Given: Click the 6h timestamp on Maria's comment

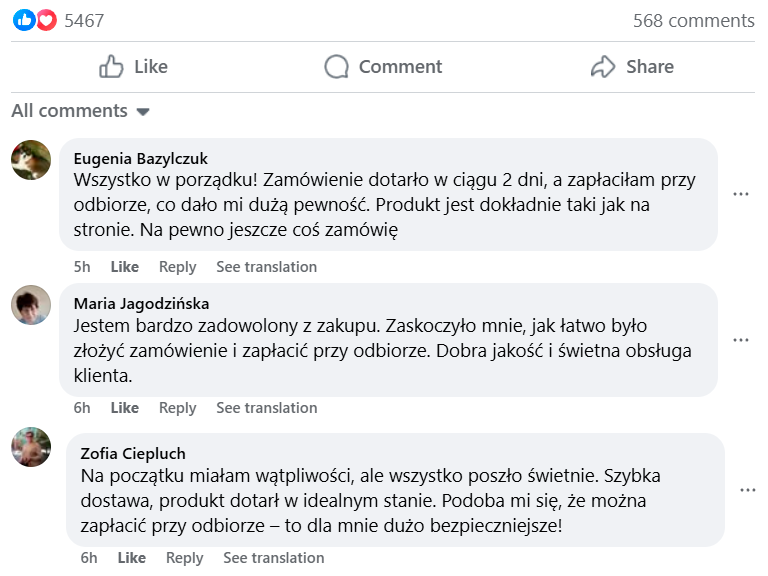Looking at the screenshot, I should [x=82, y=408].
